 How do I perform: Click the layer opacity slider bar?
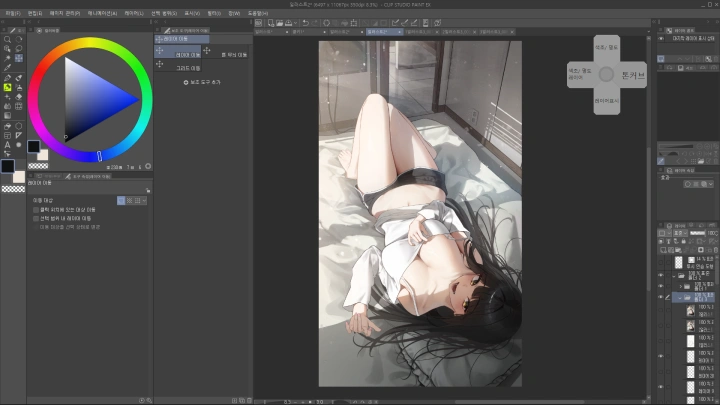(698, 233)
